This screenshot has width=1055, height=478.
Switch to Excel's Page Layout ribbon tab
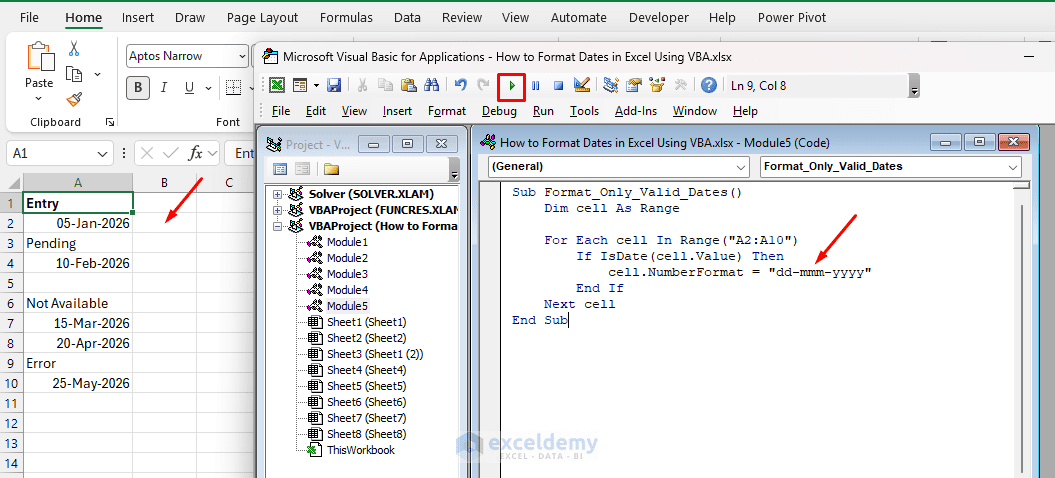coord(262,18)
